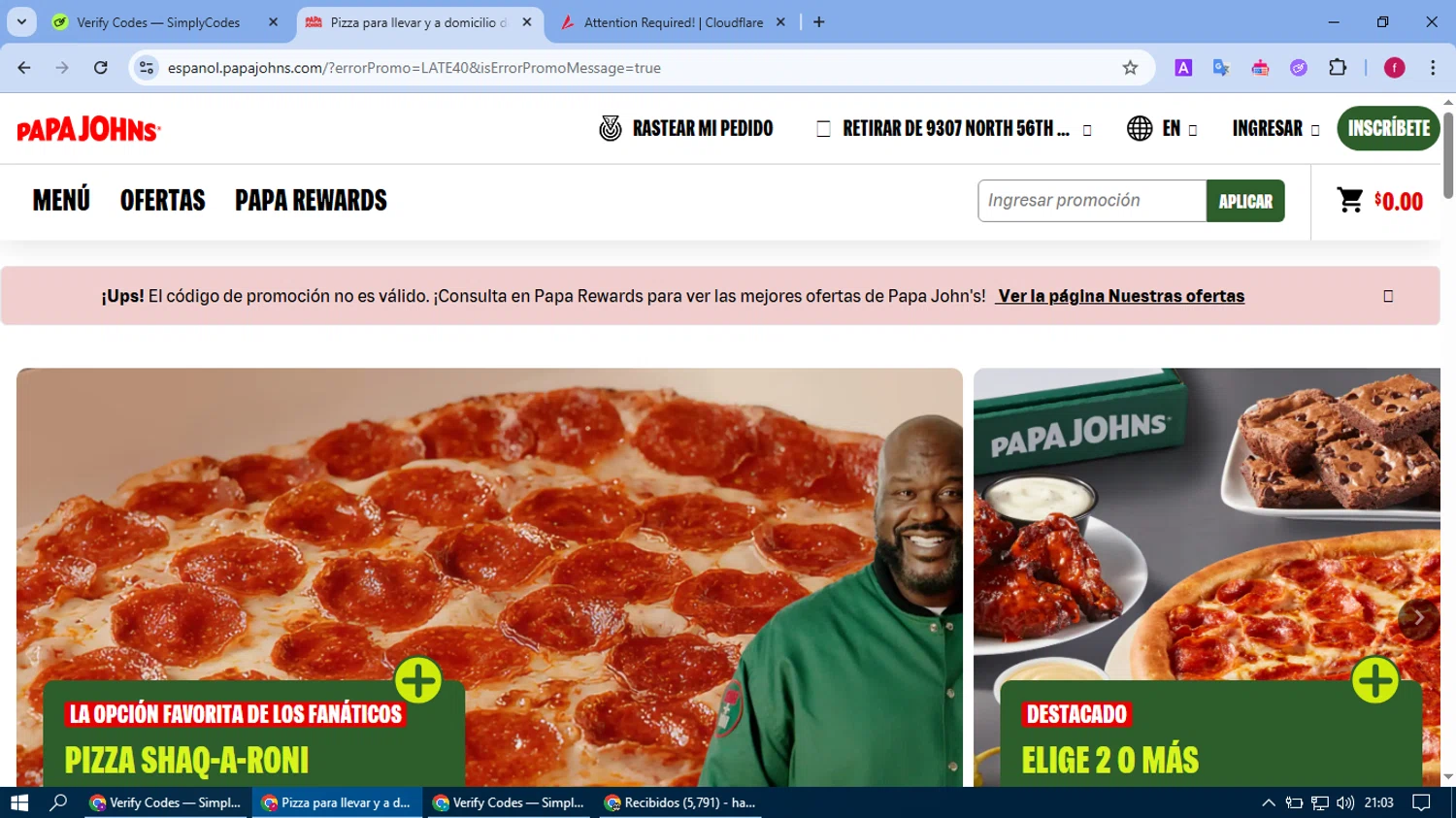This screenshot has height=818, width=1456.
Task: Expand the Ingresar dropdown arrow
Action: (x=1315, y=130)
